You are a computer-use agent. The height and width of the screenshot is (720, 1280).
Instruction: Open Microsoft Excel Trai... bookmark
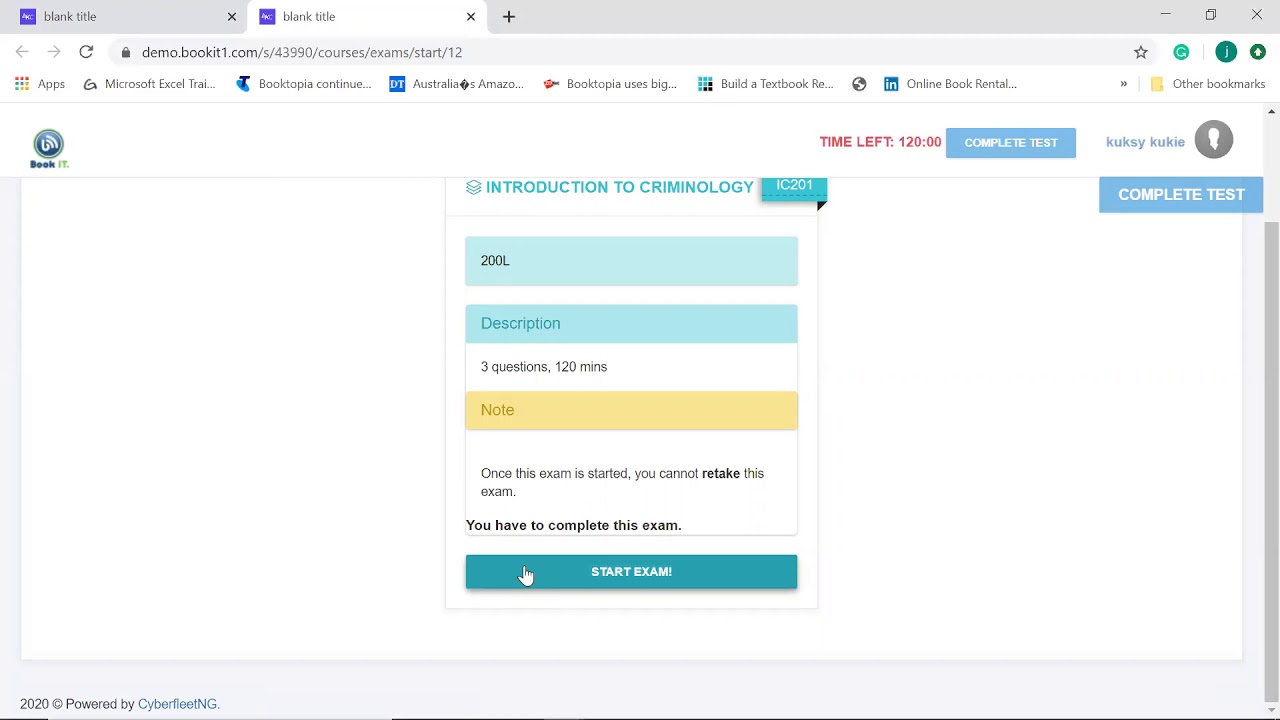pyautogui.click(x=149, y=84)
